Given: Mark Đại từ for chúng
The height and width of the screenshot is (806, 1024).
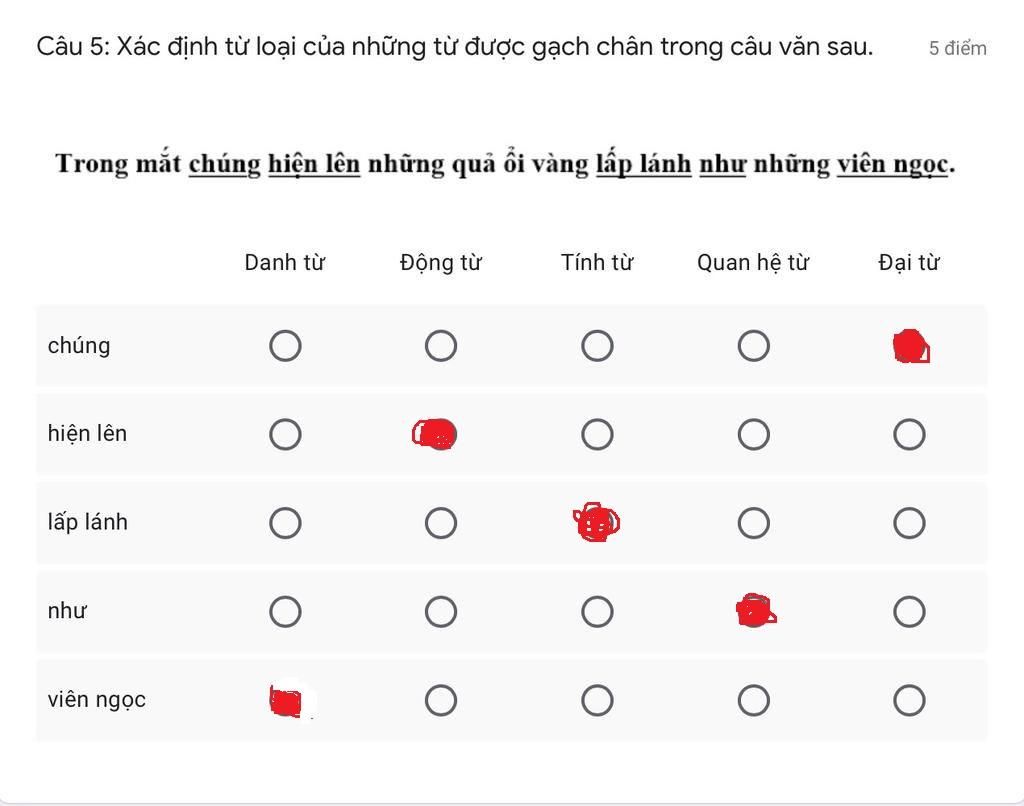Looking at the screenshot, I should point(910,346).
